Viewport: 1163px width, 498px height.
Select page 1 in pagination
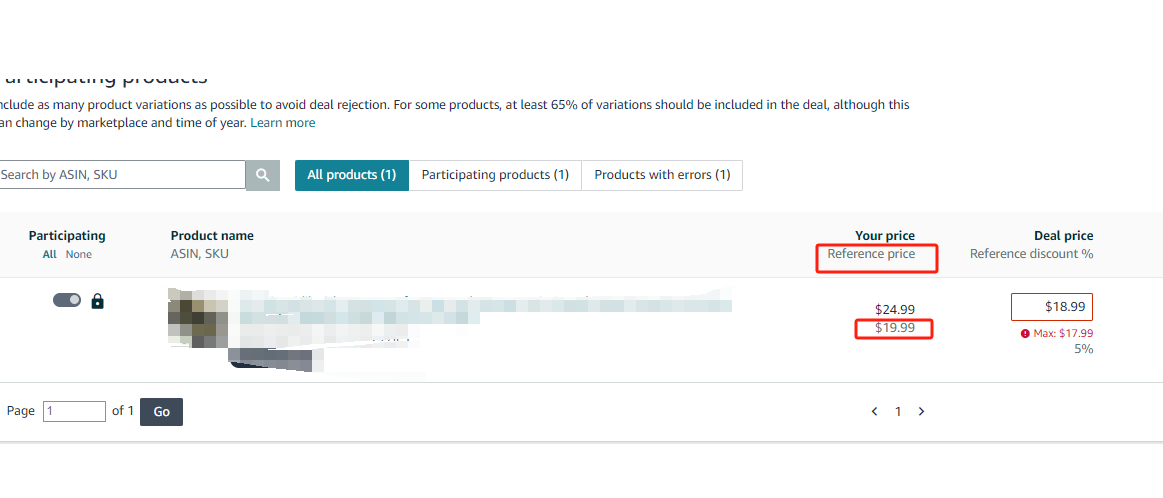pyautogui.click(x=897, y=411)
